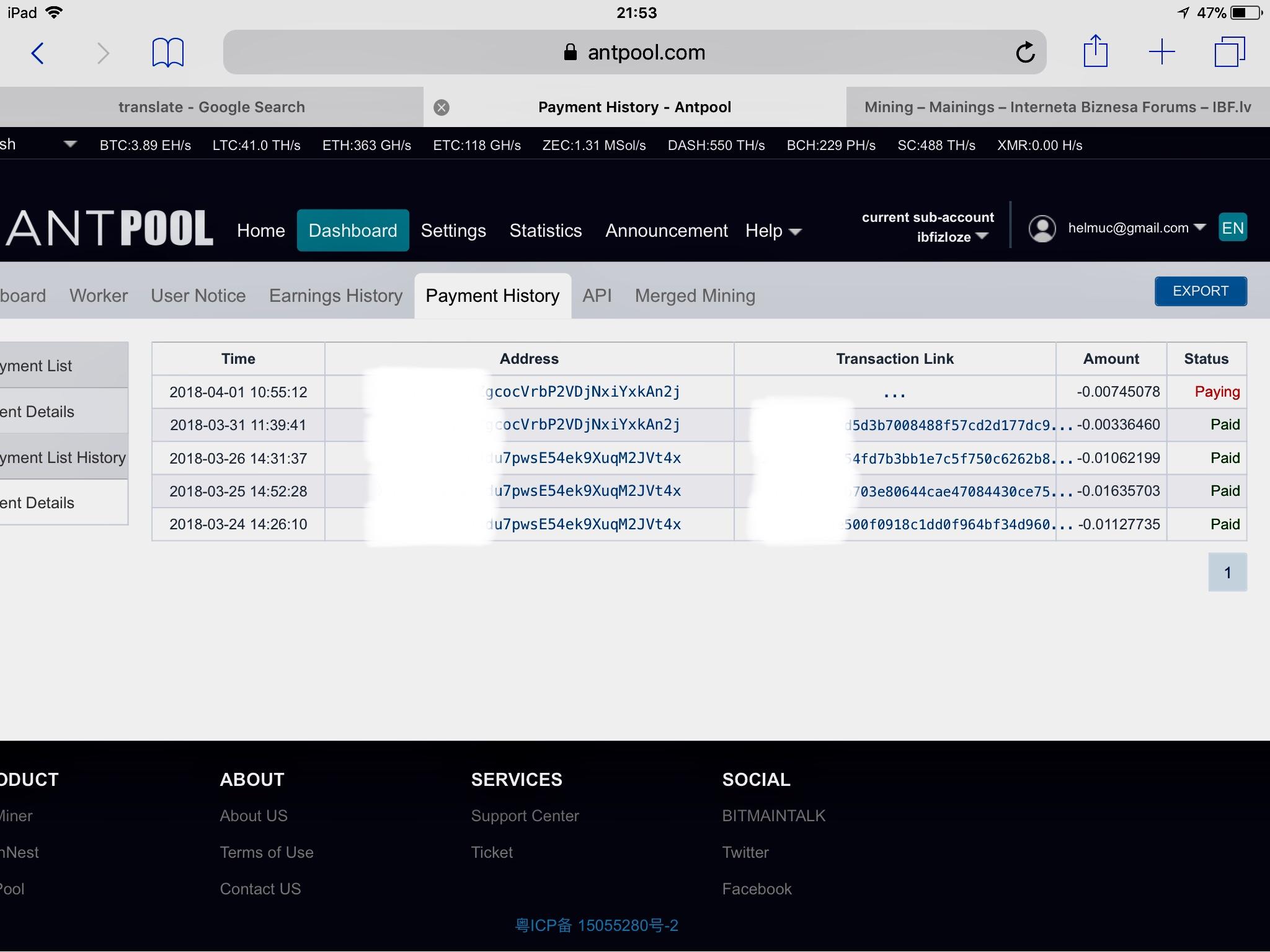Switch language with the EN button
Screen dimensions: 1270x952
click(x=1232, y=228)
